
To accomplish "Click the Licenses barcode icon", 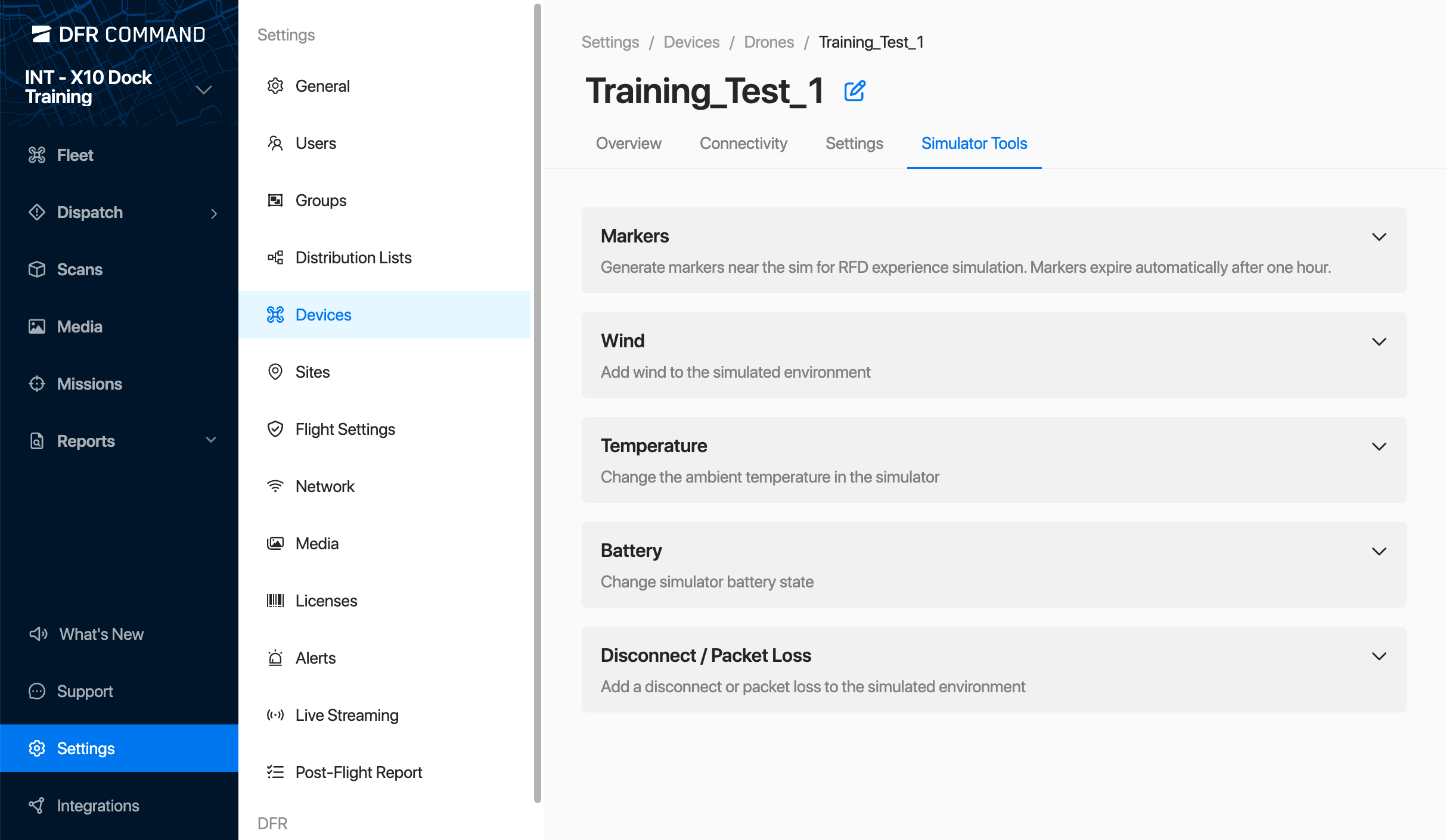I will click(275, 601).
